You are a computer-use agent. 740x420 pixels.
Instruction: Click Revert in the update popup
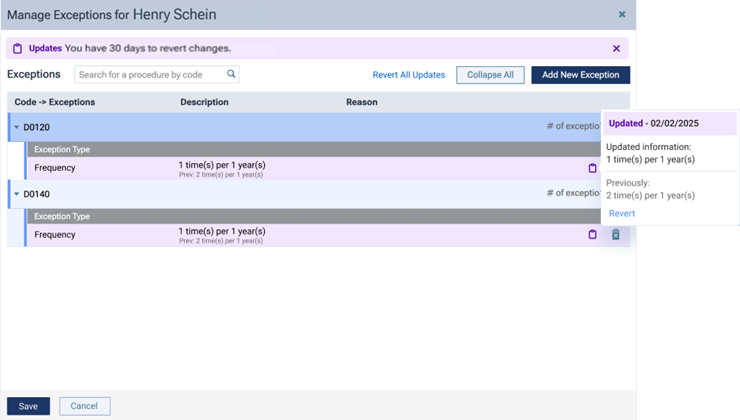pos(622,213)
